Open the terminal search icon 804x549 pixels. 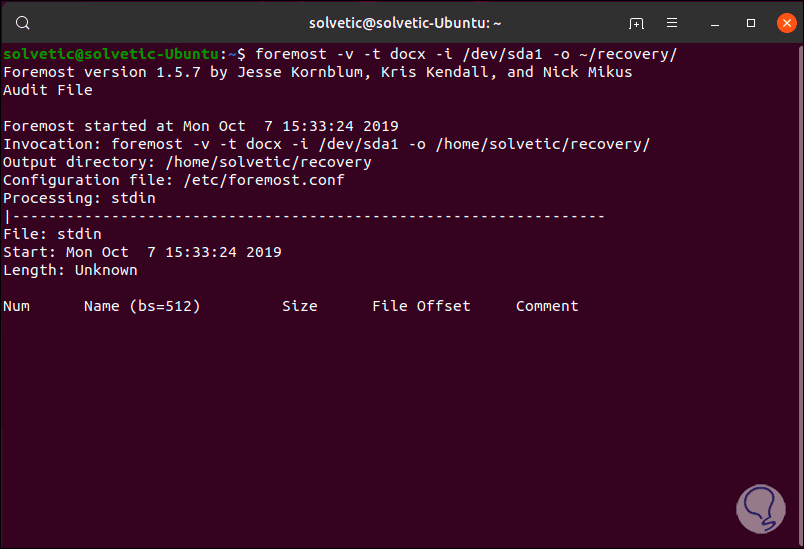pos(24,22)
